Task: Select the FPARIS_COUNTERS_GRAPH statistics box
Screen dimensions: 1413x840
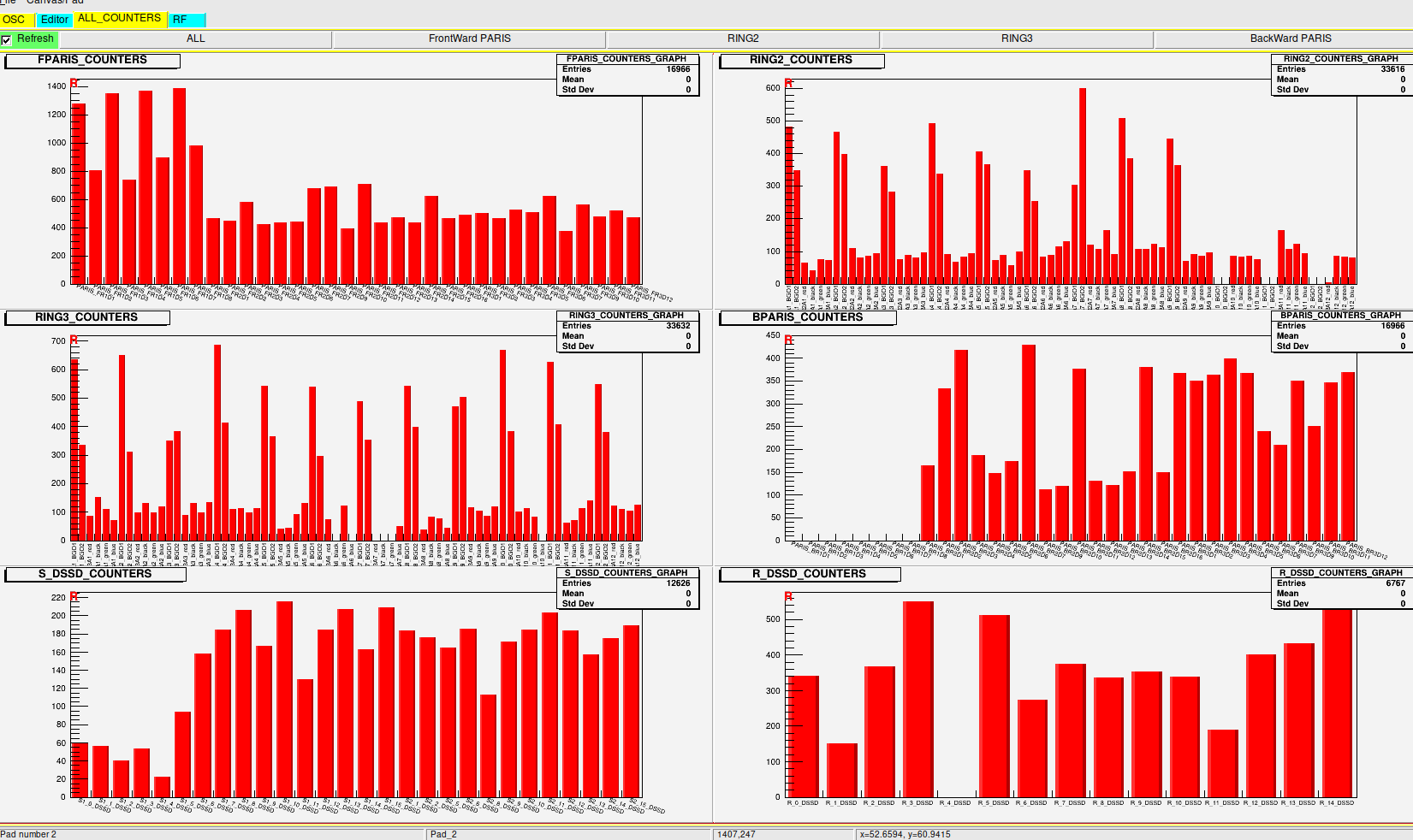Action: tap(627, 74)
